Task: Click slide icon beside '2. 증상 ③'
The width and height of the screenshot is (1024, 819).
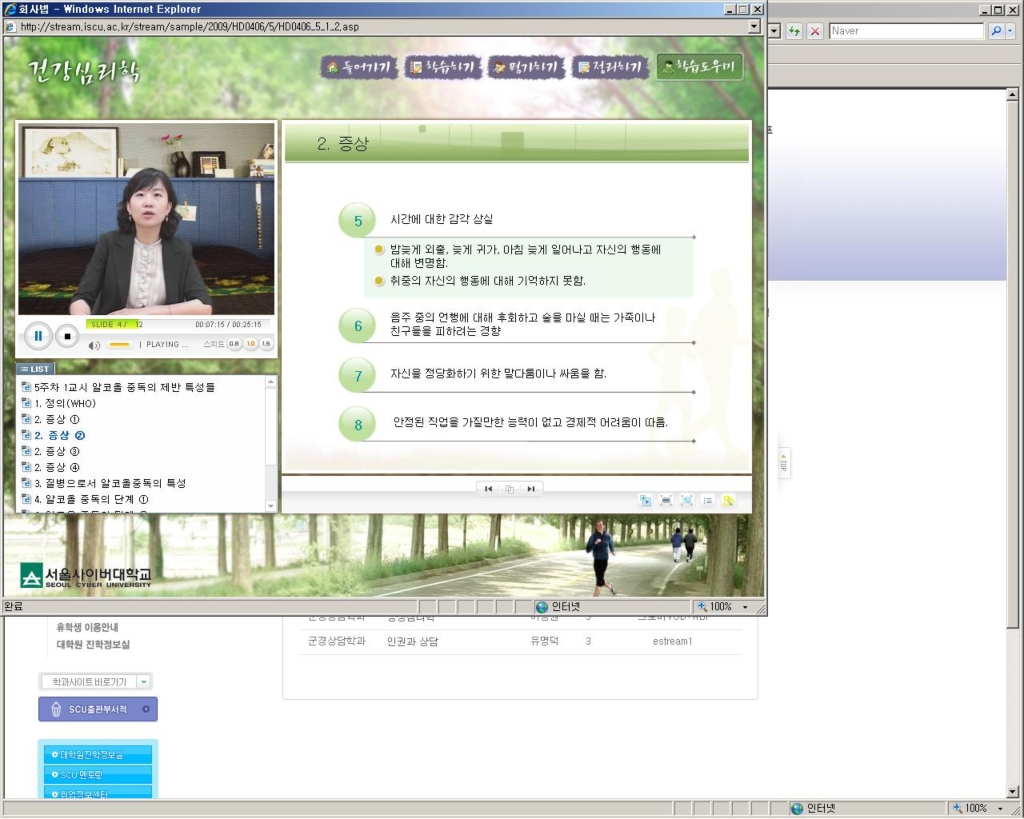Action: [x=26, y=451]
